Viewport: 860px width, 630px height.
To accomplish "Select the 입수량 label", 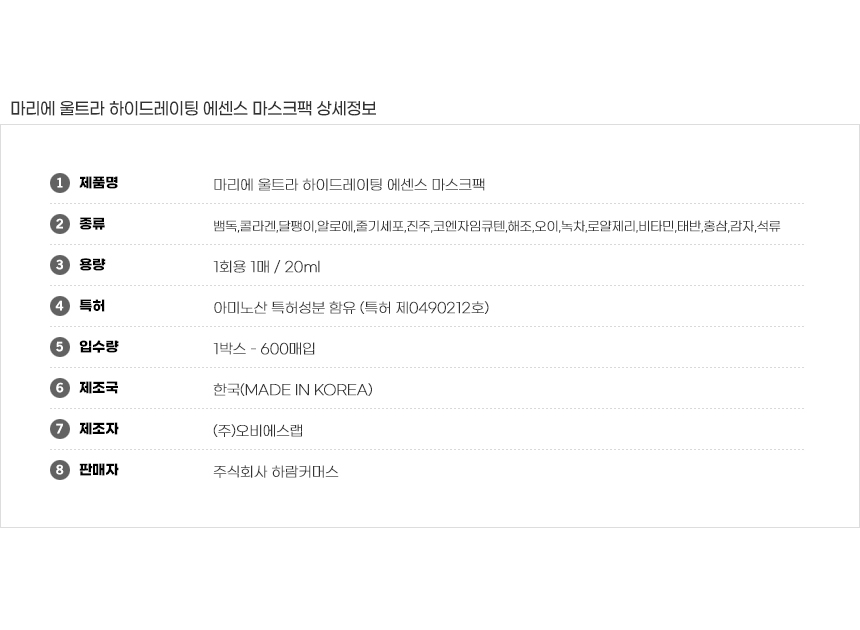I will pyautogui.click(x=98, y=347).
